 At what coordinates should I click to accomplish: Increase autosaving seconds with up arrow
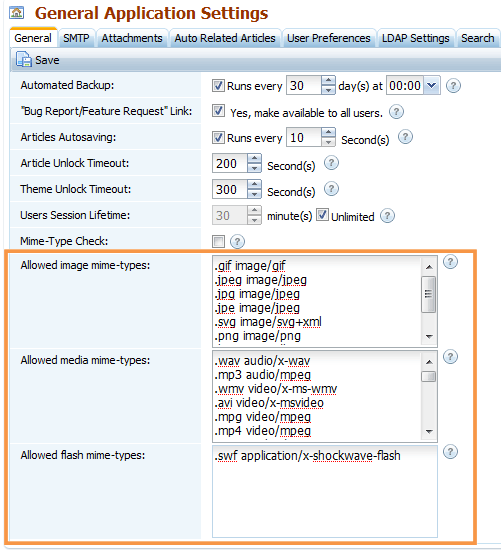click(328, 133)
